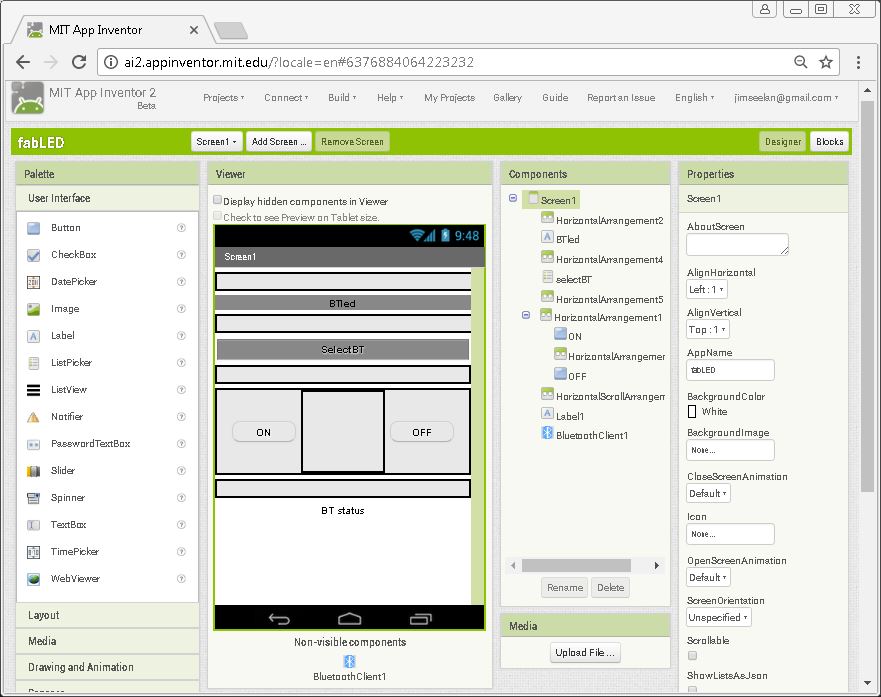Open the OpenScreenAnimation dropdown

coord(708,577)
